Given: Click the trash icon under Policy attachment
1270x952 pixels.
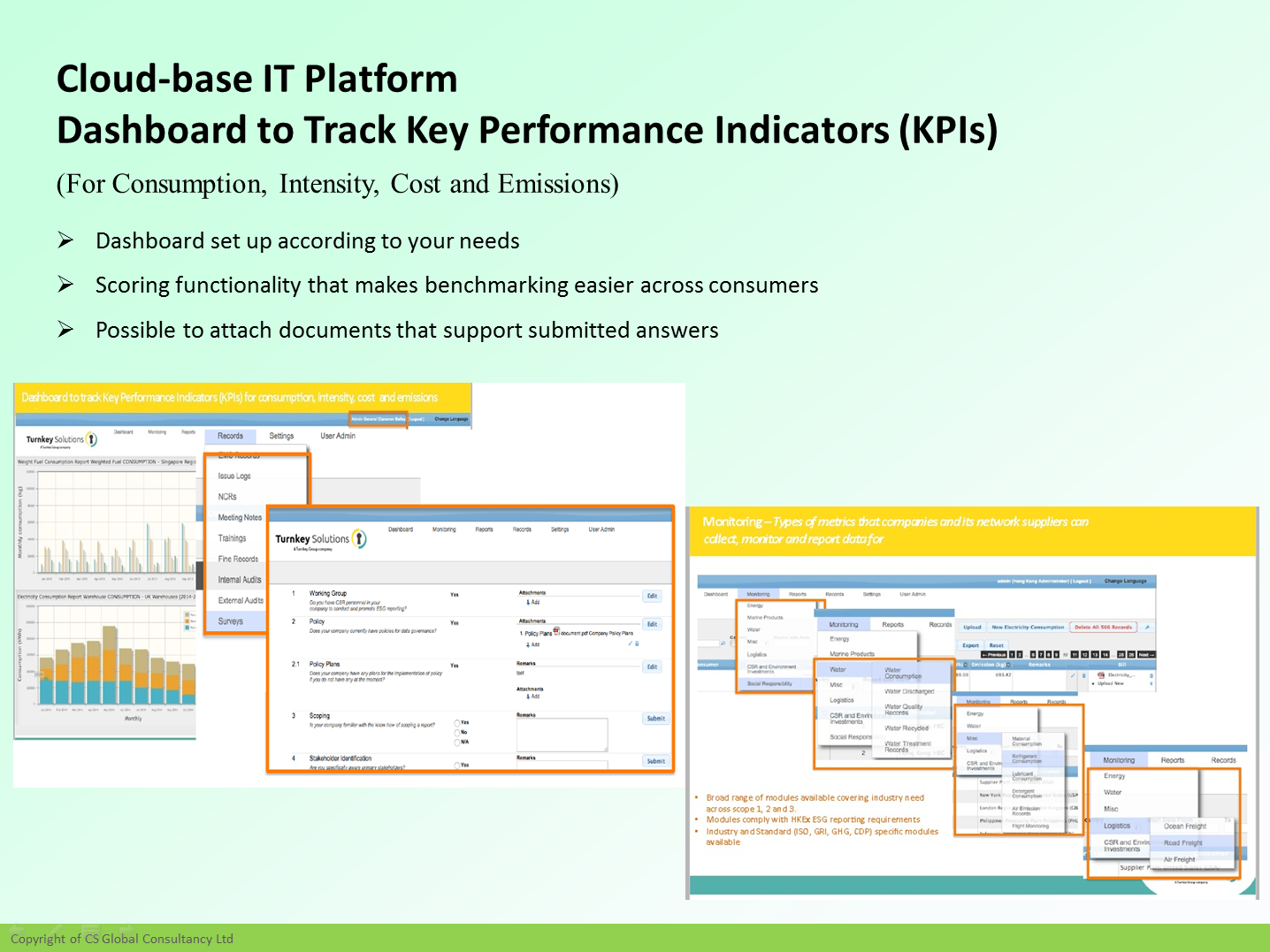Looking at the screenshot, I should pyautogui.click(x=637, y=644).
